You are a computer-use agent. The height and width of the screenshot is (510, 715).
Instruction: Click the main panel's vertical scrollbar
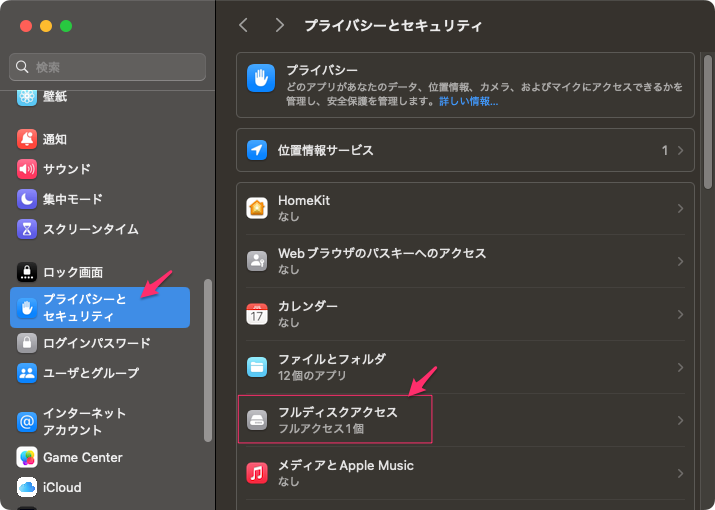(x=707, y=121)
